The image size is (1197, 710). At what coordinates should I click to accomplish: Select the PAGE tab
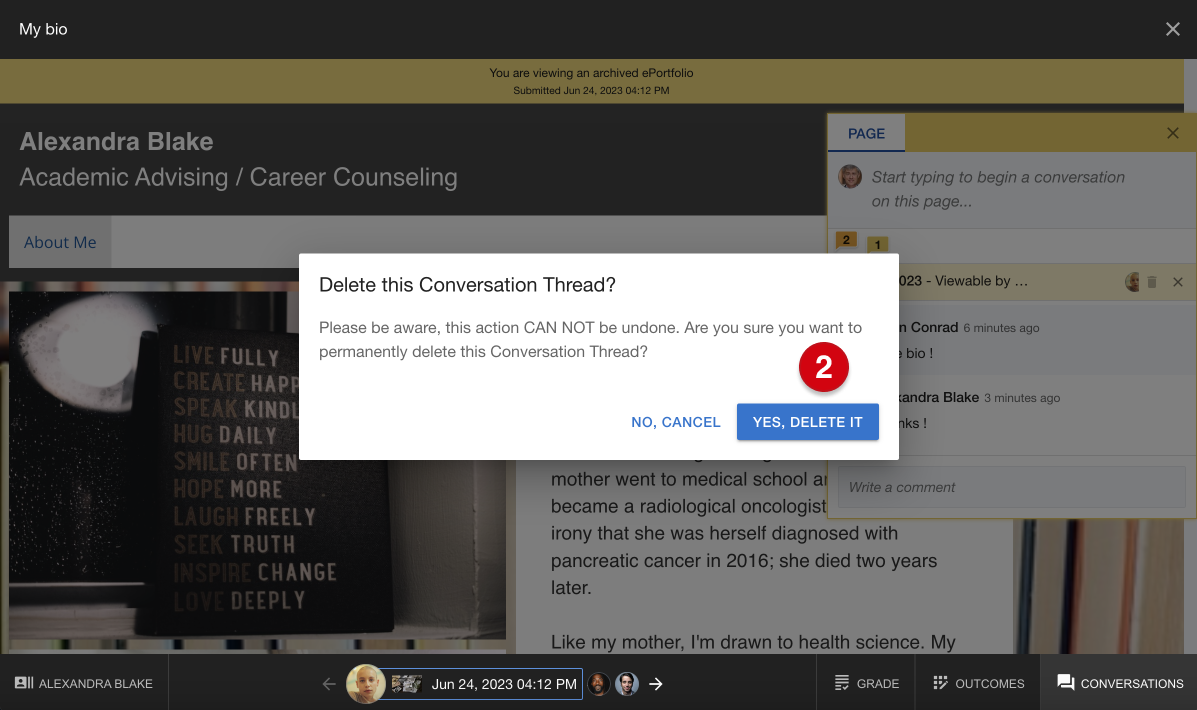tap(866, 134)
